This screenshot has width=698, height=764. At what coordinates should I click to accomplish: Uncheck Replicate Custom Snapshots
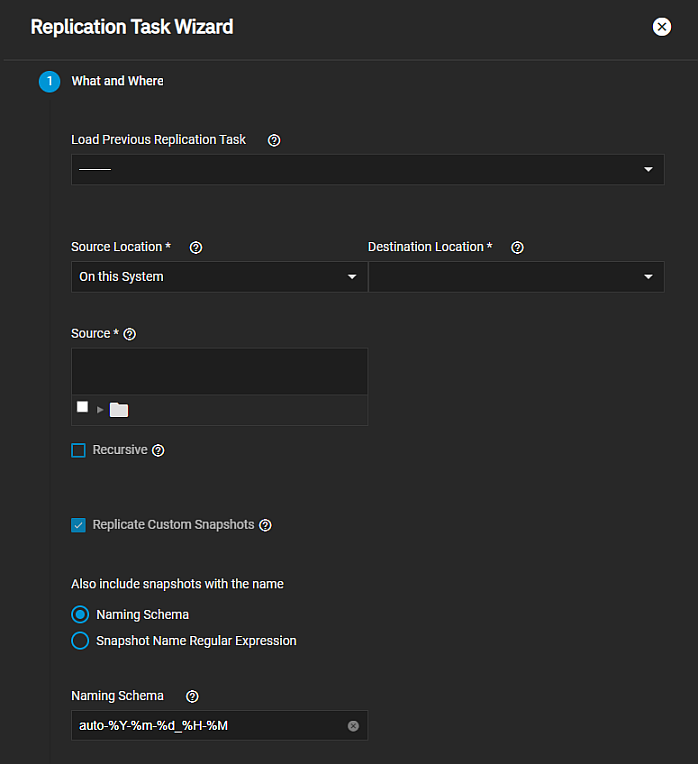click(x=78, y=525)
